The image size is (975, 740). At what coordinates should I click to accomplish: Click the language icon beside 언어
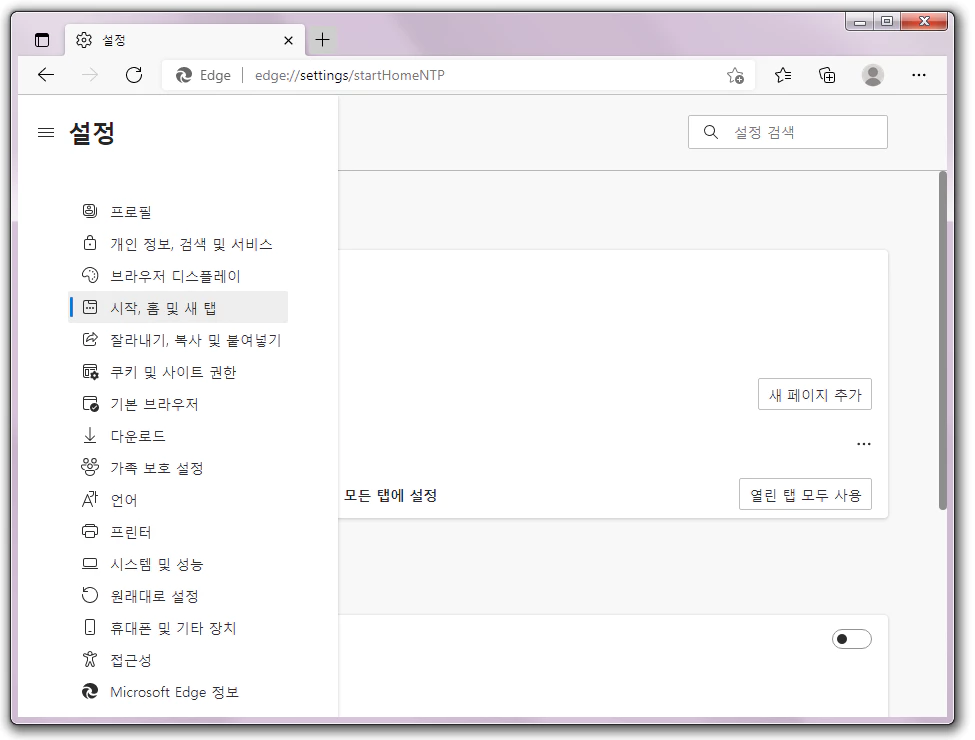pyautogui.click(x=90, y=499)
